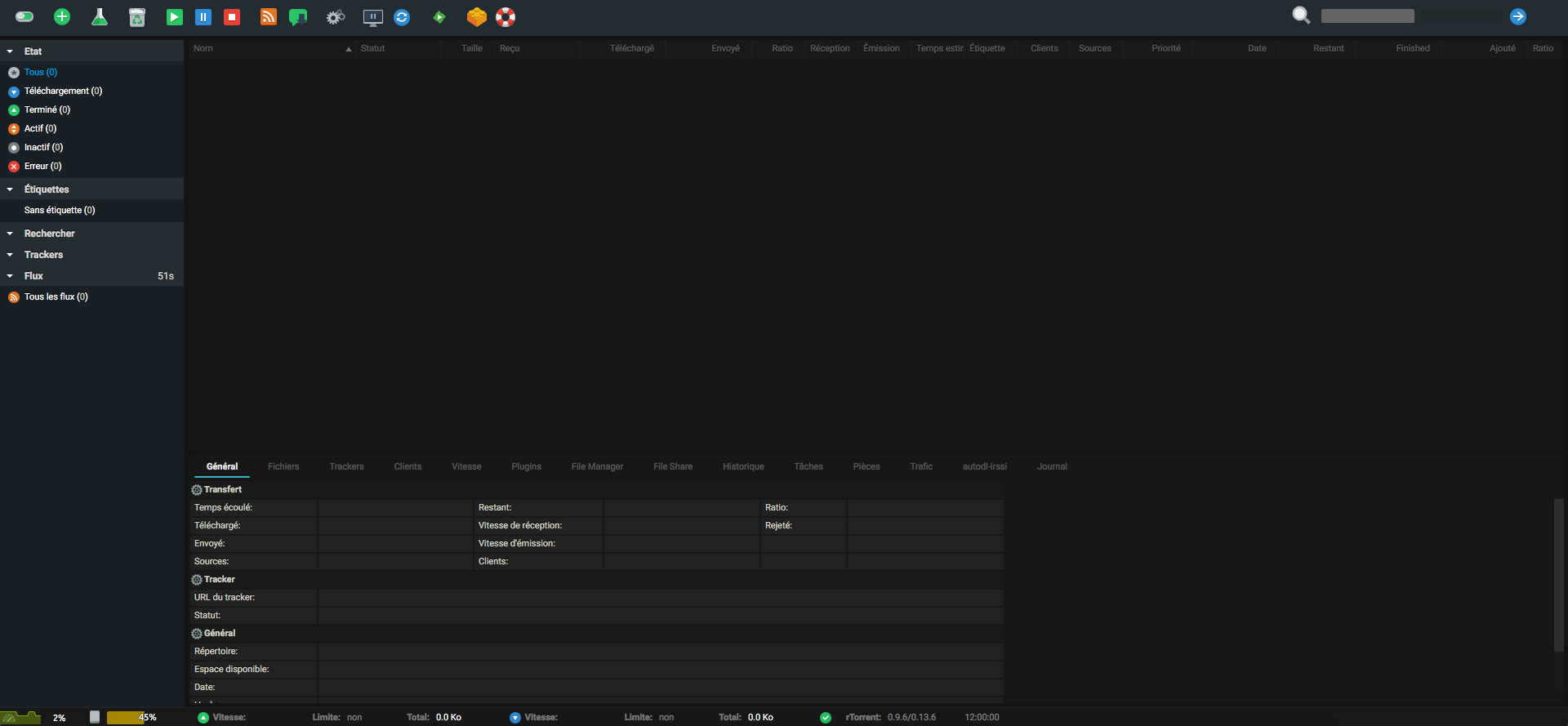
Task: Click the small green diamond arrow icon
Action: click(439, 17)
